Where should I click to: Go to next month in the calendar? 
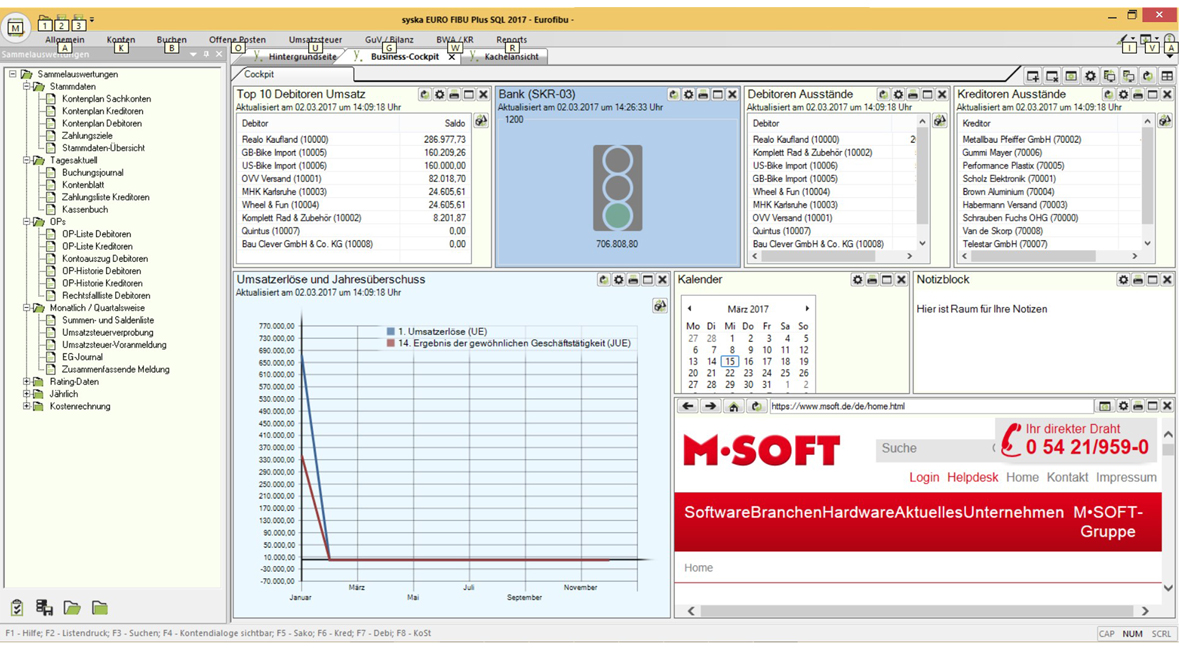coord(807,309)
